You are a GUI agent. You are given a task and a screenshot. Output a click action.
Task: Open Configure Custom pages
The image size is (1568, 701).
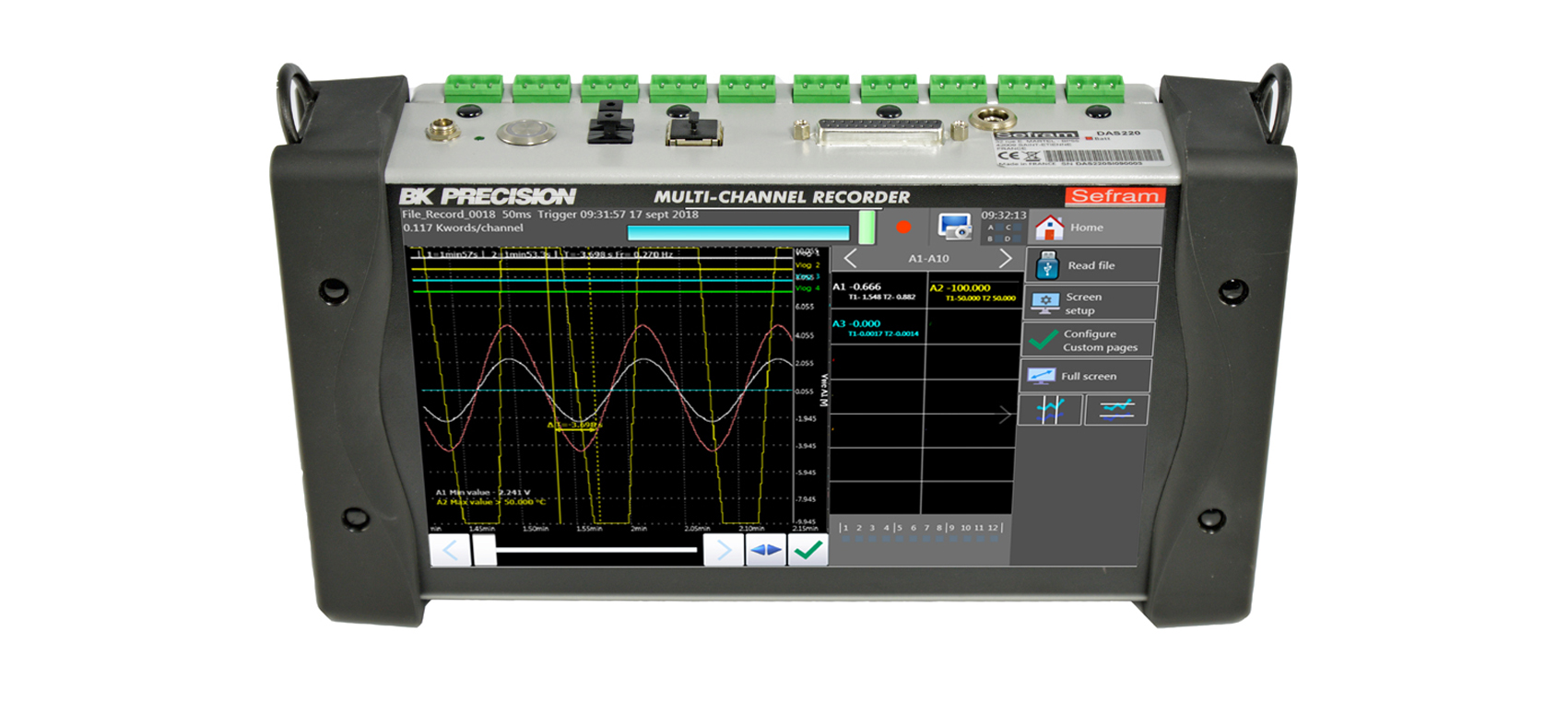point(1088,341)
